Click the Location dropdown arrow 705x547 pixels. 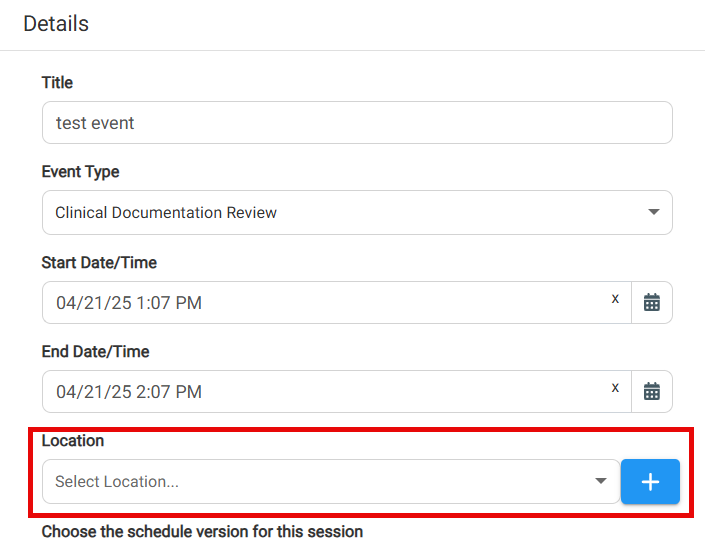[x=601, y=481]
